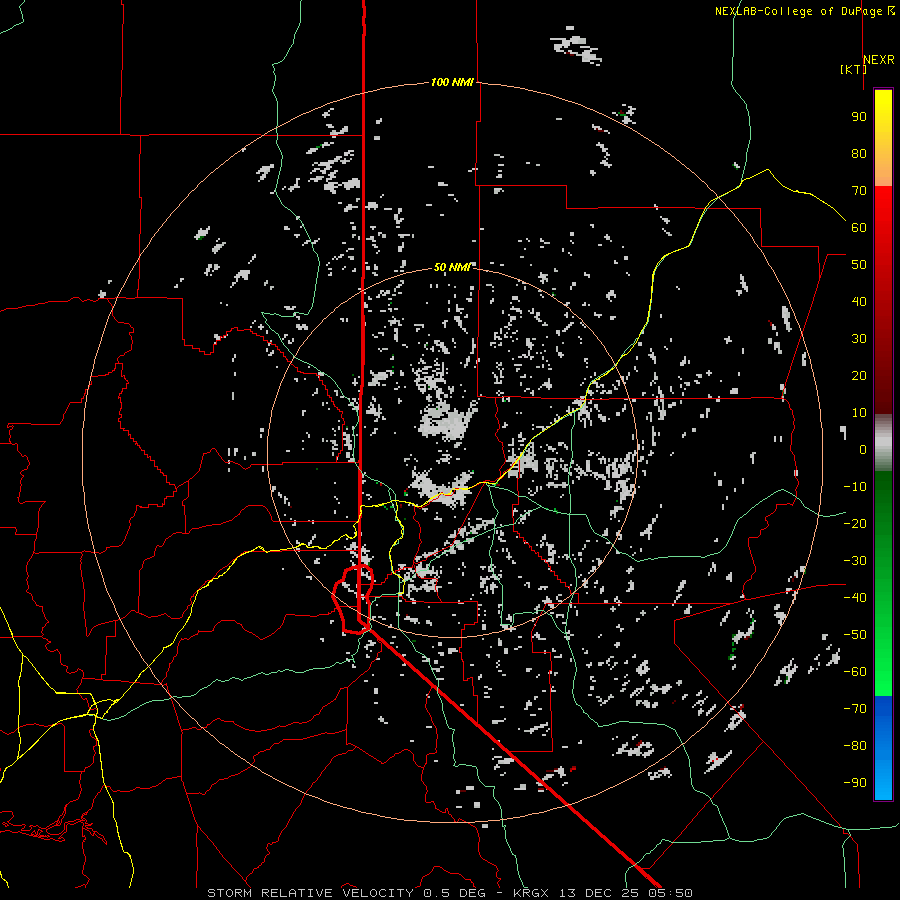
Task: Click the STORM RELATIVE VELOCITY caption text
Action: pos(310,893)
